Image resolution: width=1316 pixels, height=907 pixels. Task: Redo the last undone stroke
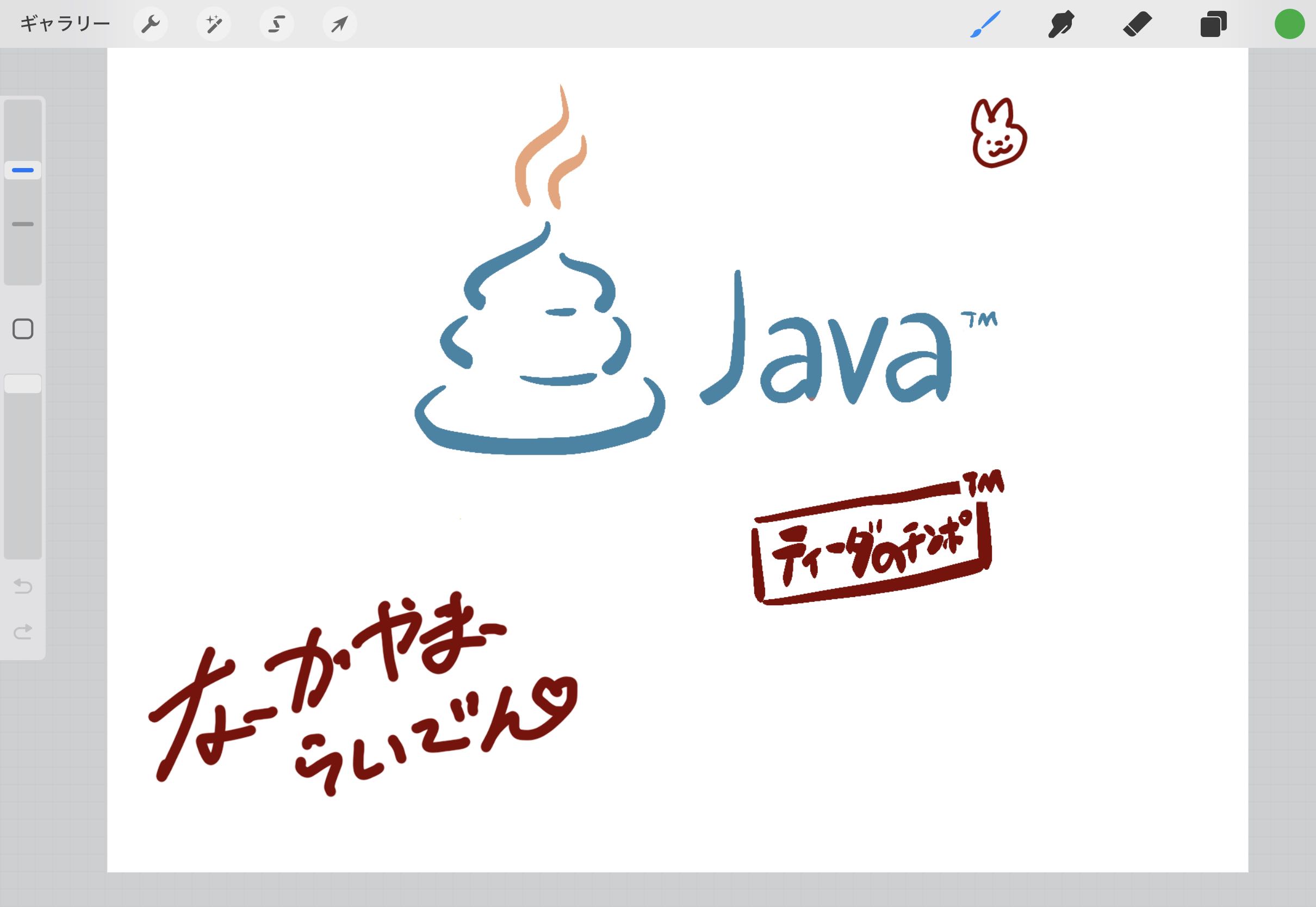23,631
